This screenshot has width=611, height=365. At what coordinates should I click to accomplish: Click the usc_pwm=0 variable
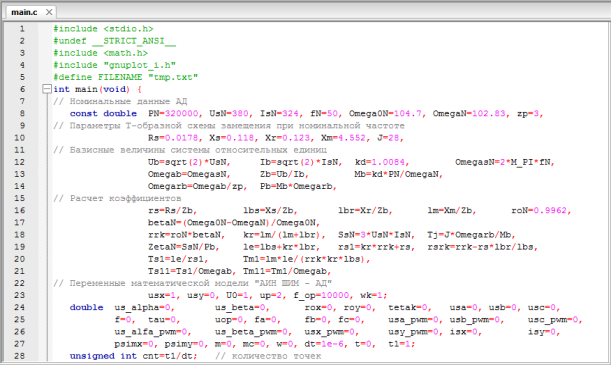coord(553,320)
